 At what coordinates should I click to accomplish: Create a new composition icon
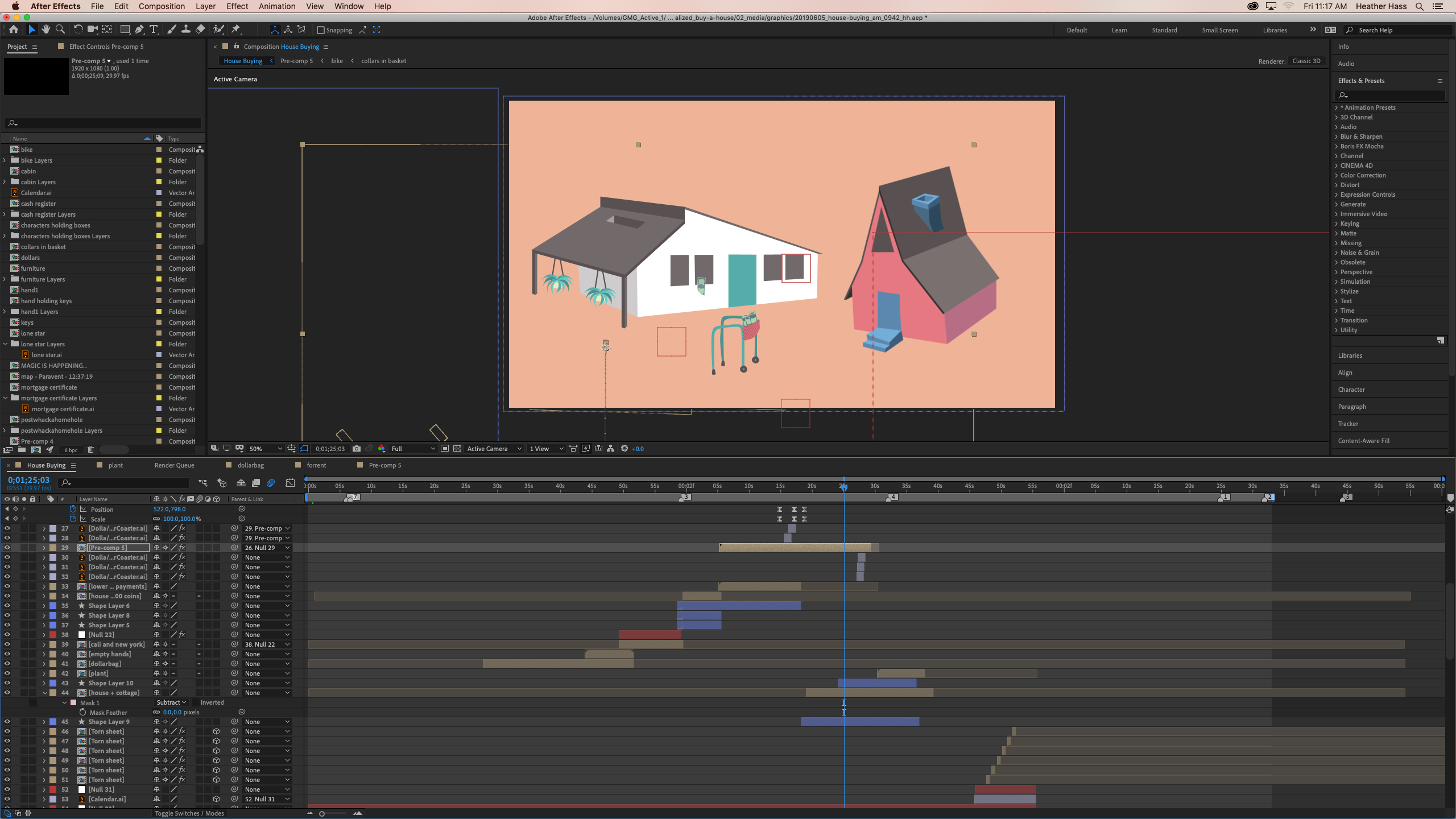point(36,450)
